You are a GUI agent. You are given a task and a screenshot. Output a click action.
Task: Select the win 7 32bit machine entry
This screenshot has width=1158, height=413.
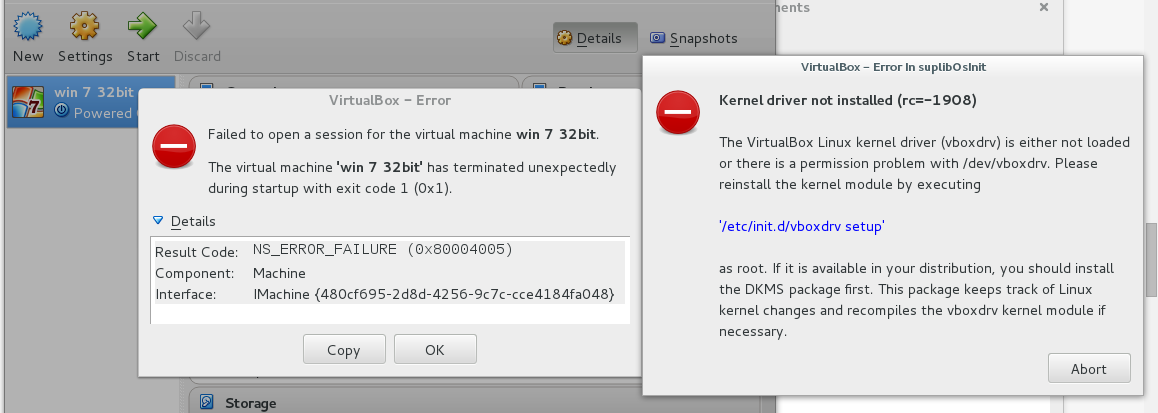[x=90, y=102]
